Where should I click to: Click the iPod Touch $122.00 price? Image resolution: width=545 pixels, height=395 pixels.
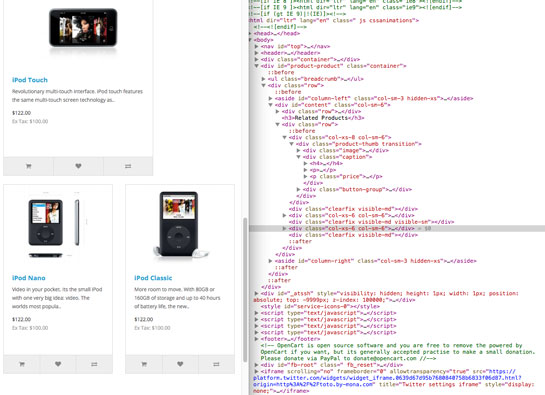coord(22,113)
